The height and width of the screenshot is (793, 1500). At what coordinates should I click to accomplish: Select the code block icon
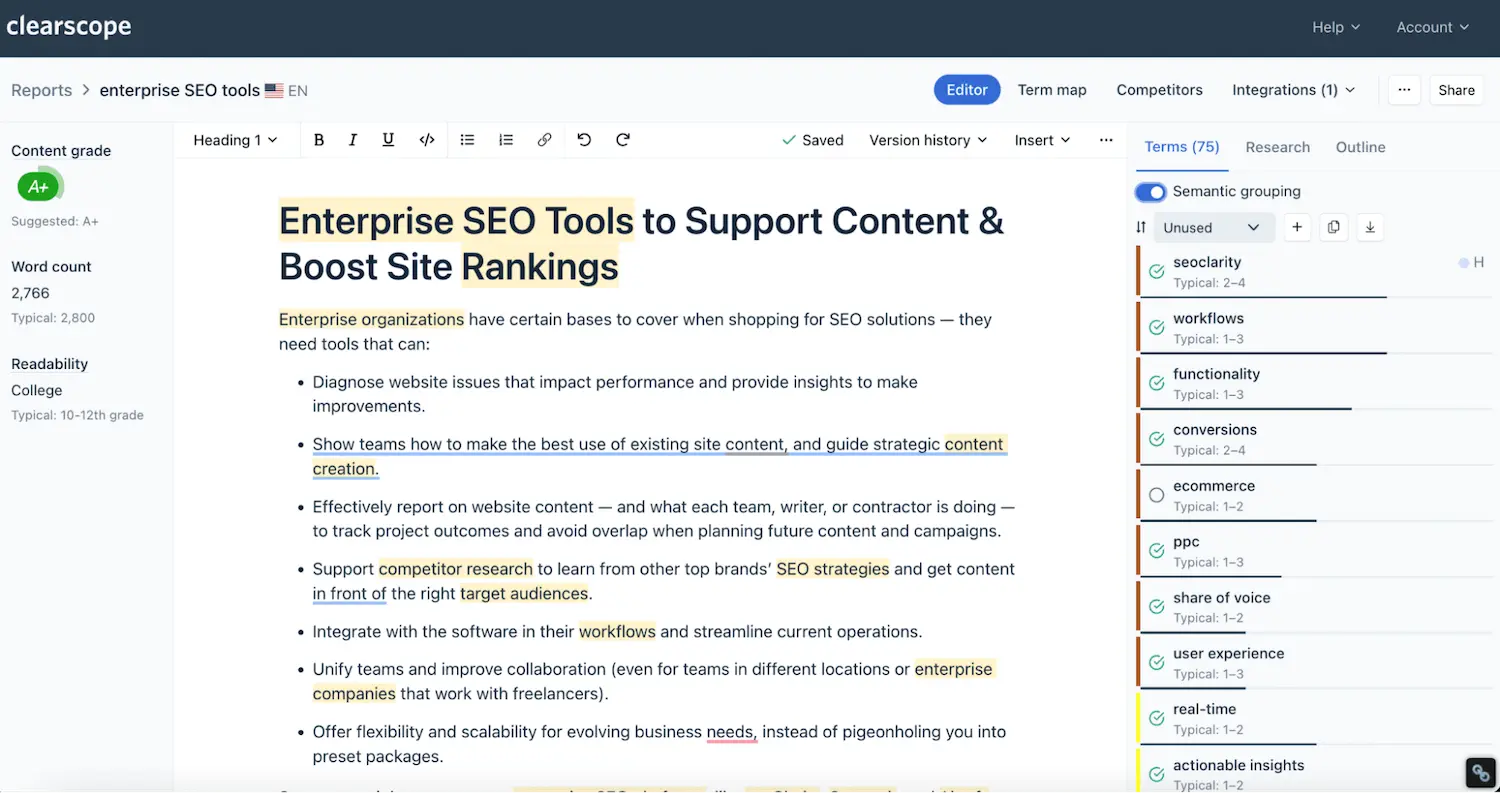pyautogui.click(x=427, y=140)
